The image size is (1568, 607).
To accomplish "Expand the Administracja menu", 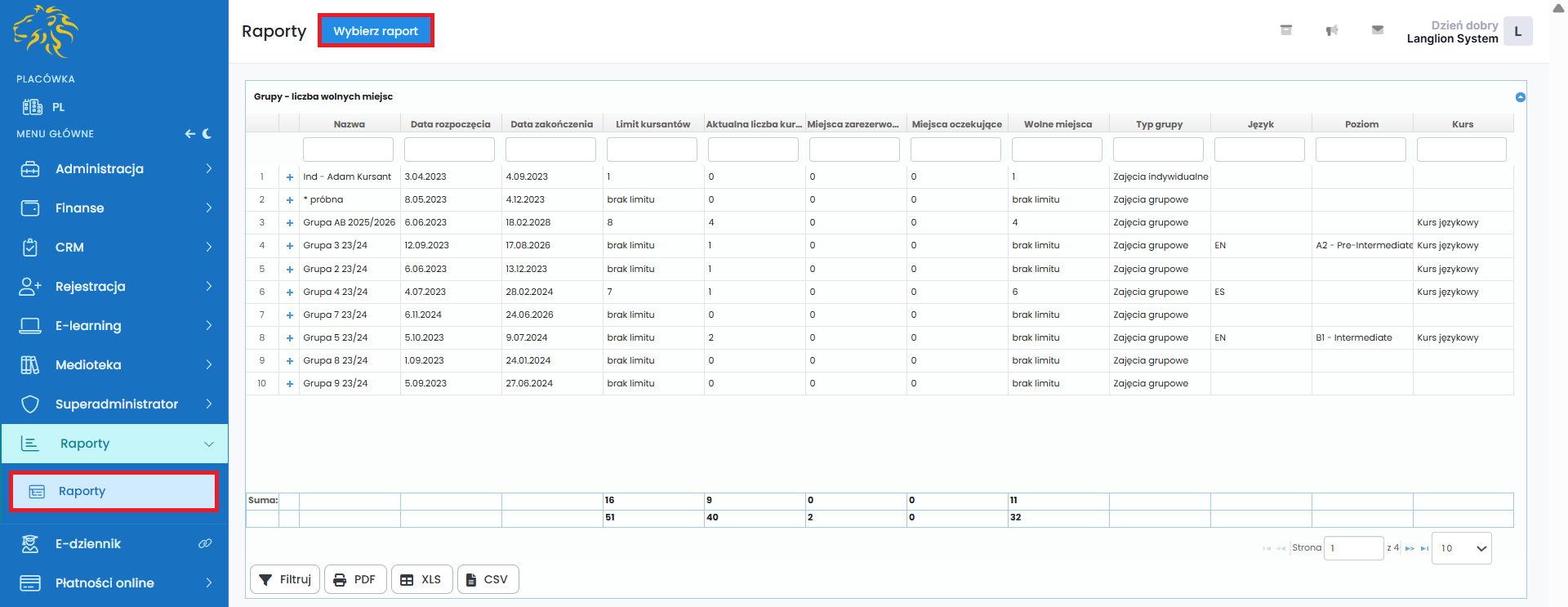I will [x=114, y=169].
